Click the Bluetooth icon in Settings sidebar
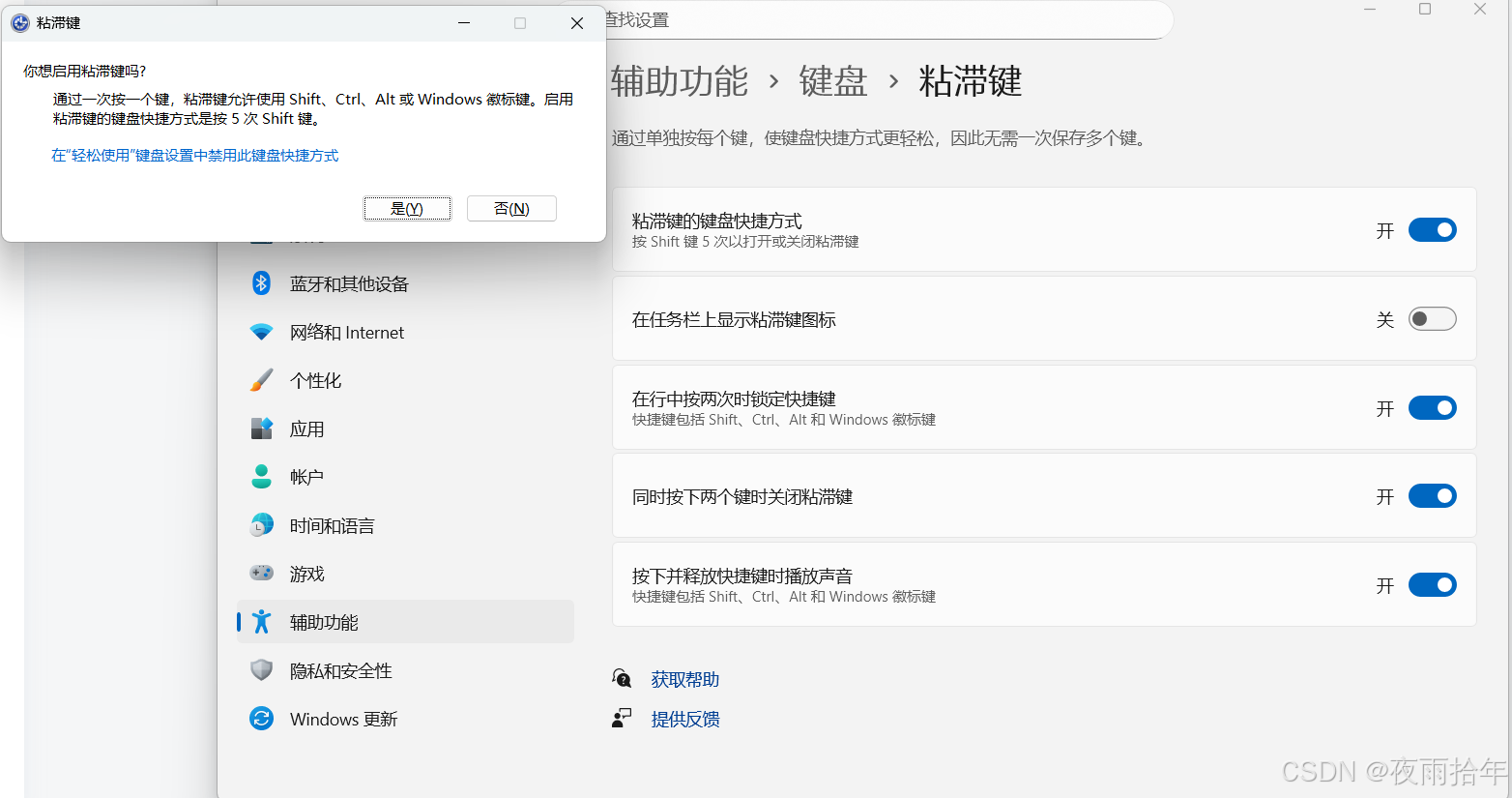The height and width of the screenshot is (798, 1512). [261, 283]
